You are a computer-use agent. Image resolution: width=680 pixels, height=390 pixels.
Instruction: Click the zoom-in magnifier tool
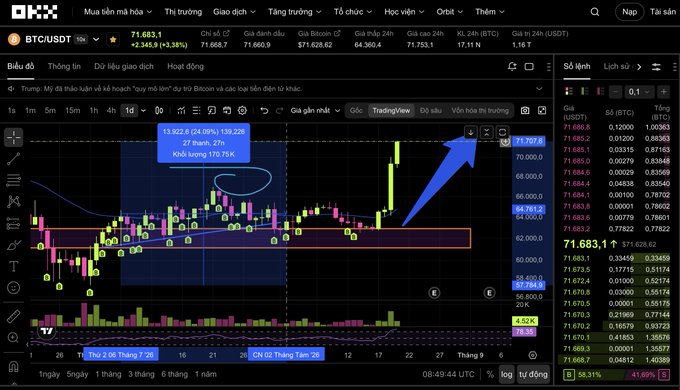[13, 338]
